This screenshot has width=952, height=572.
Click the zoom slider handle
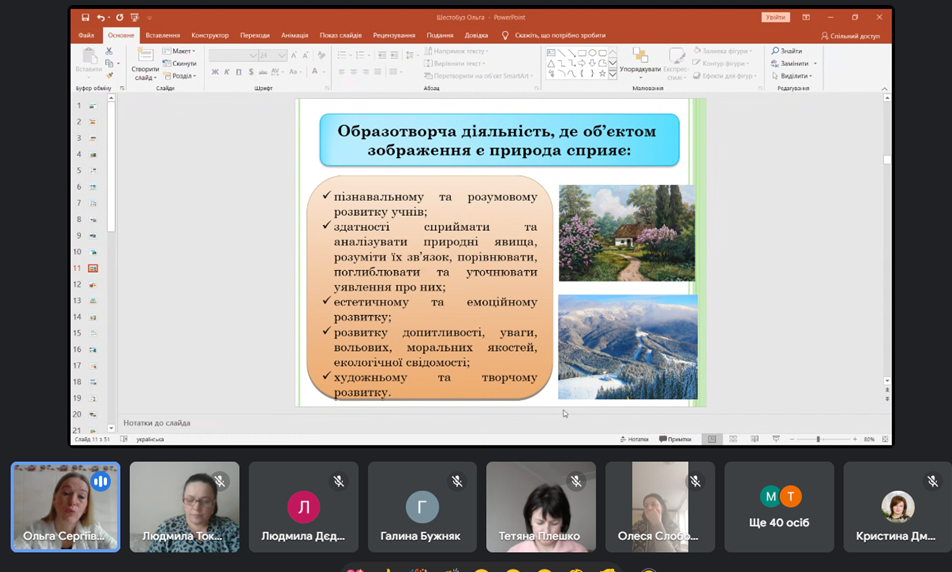pyautogui.click(x=818, y=439)
